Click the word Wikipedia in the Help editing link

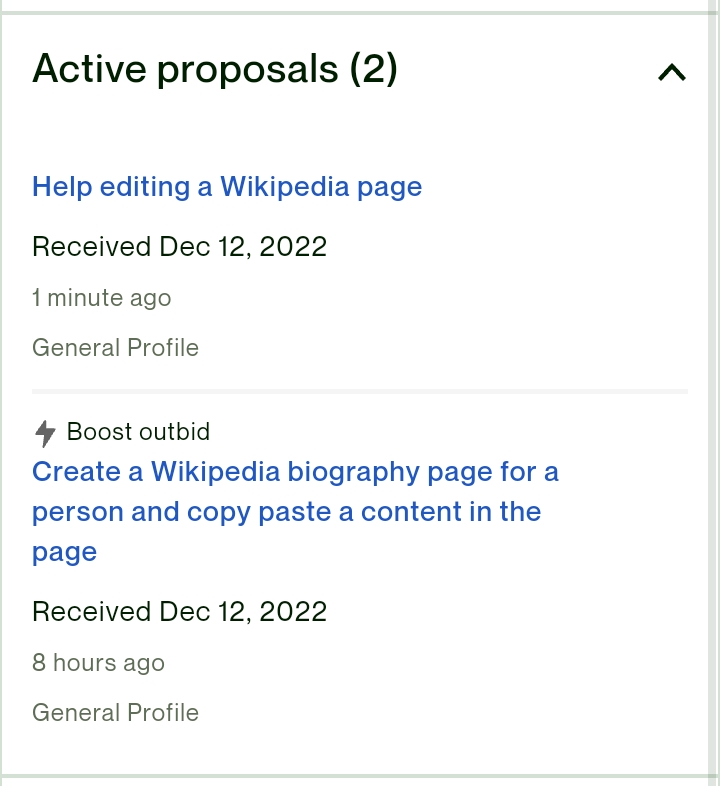pos(284,186)
